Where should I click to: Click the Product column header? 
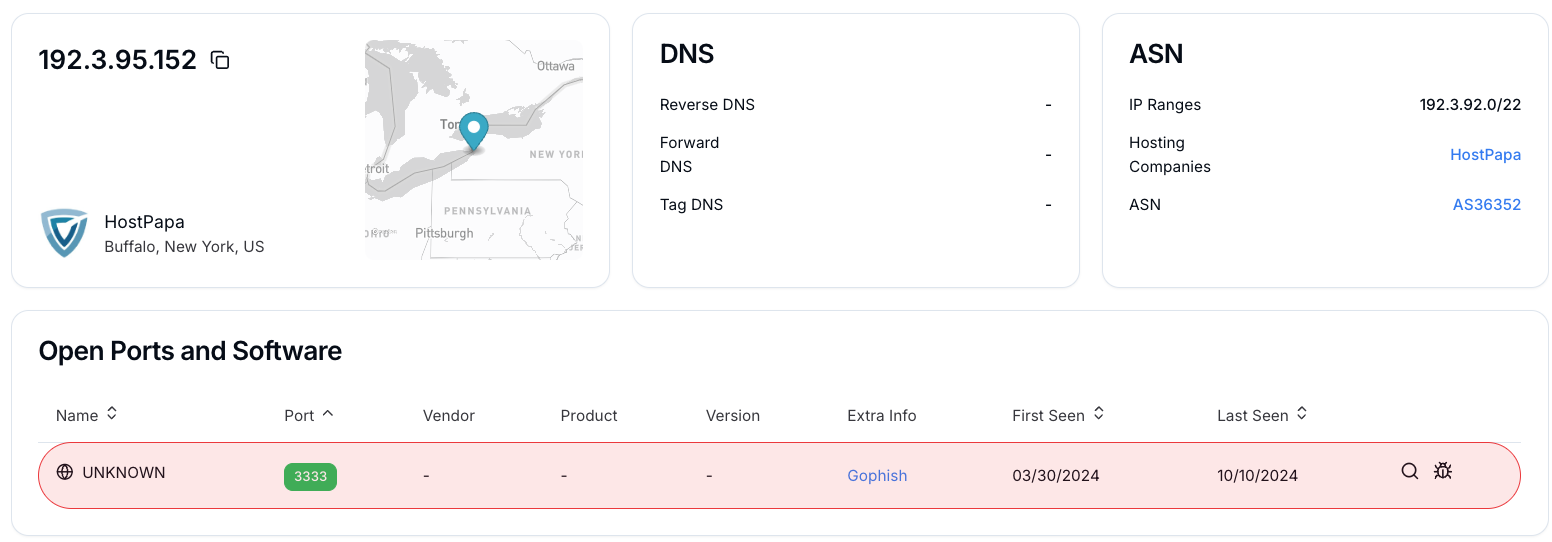click(x=589, y=415)
